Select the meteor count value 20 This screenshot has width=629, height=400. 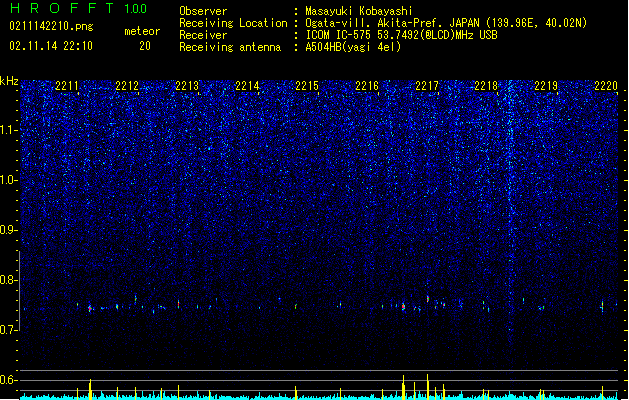pyautogui.click(x=145, y=46)
